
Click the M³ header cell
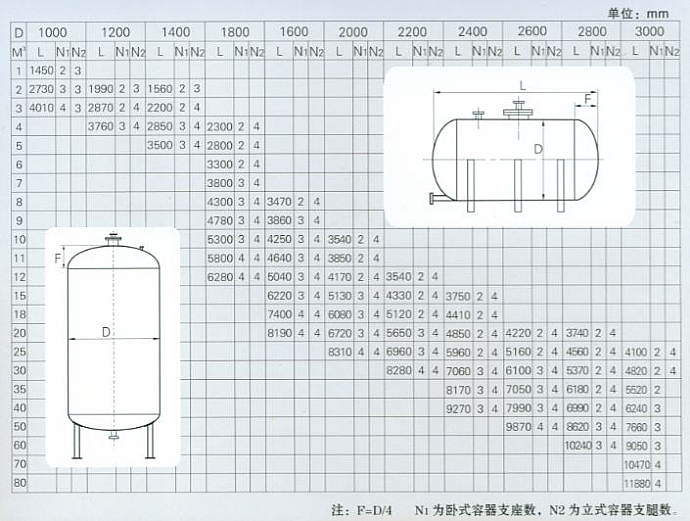19,52
